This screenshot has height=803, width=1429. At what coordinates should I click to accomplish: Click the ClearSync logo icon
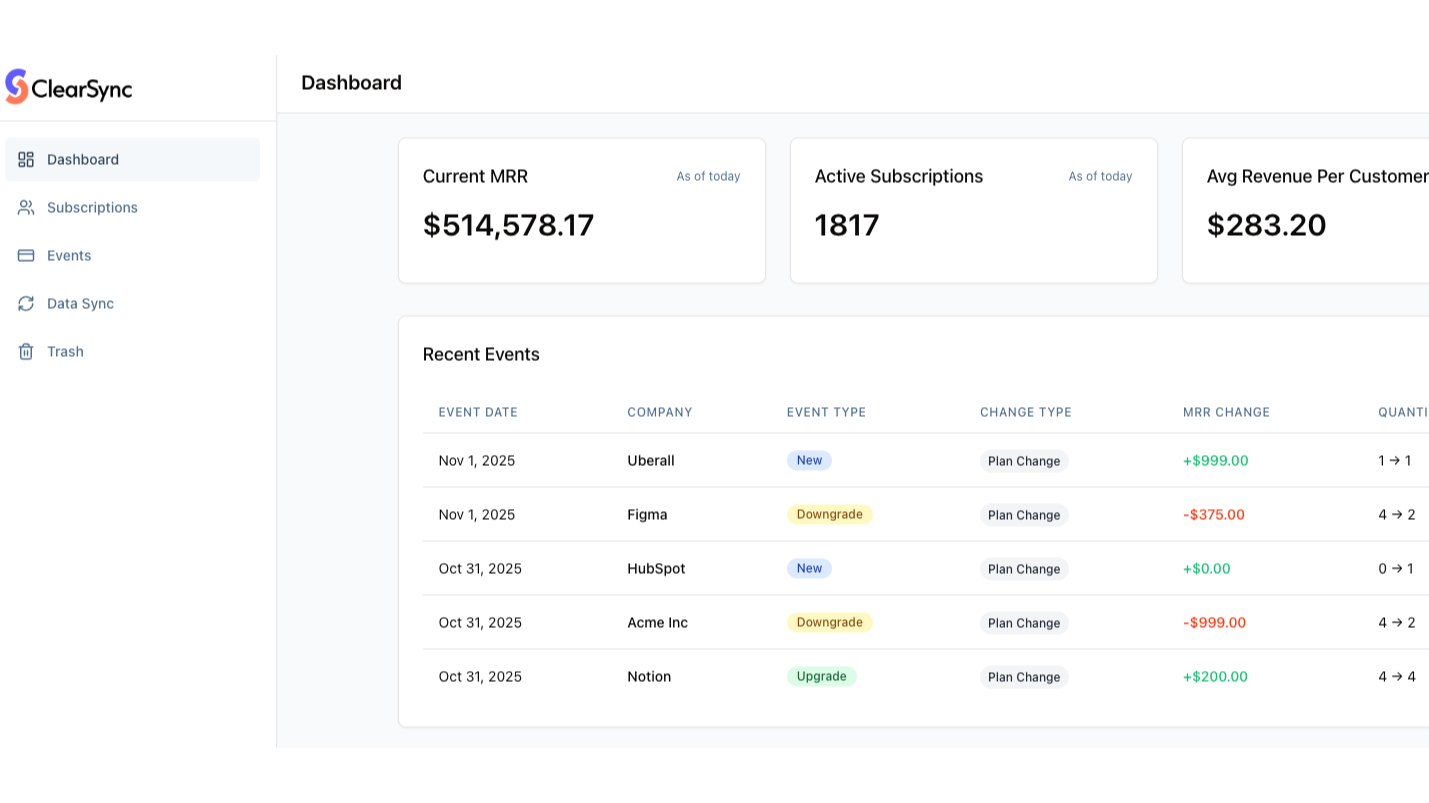(17, 87)
